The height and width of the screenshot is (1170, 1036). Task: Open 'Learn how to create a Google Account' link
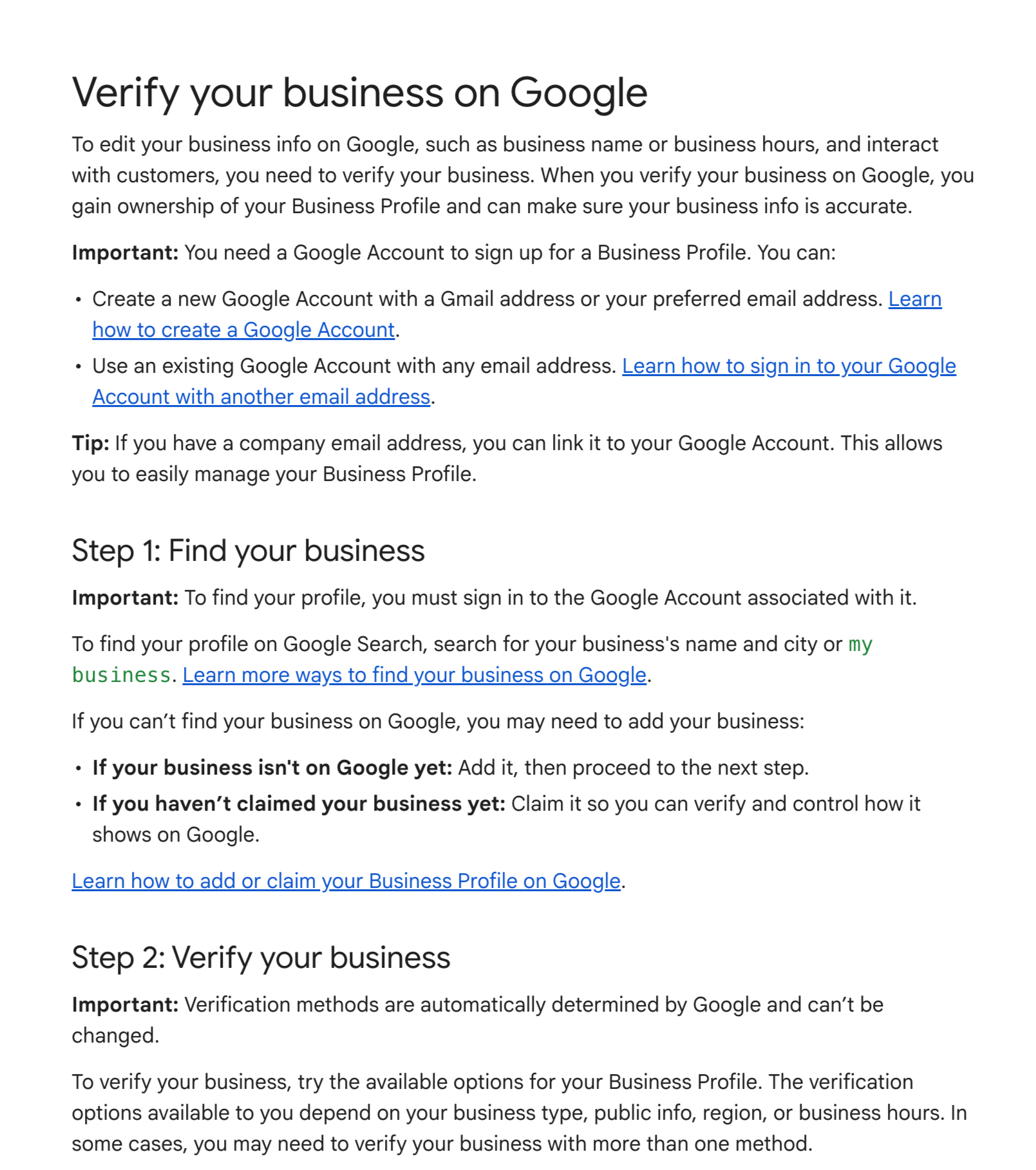pos(243,330)
